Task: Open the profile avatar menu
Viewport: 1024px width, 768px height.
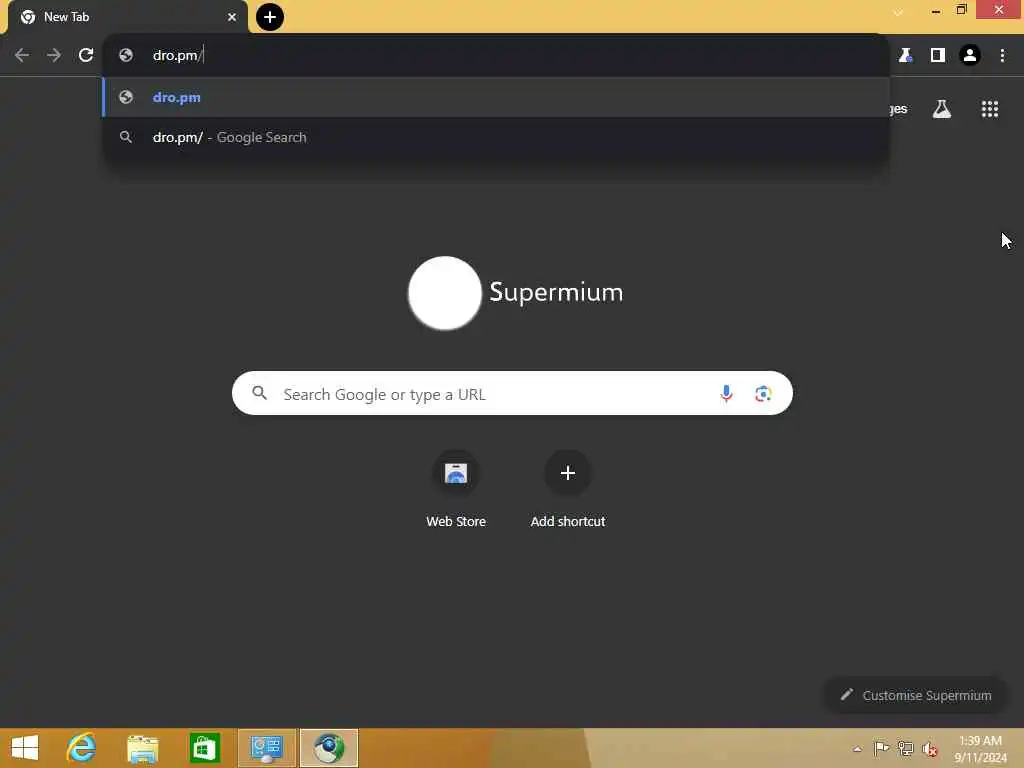Action: pos(970,56)
